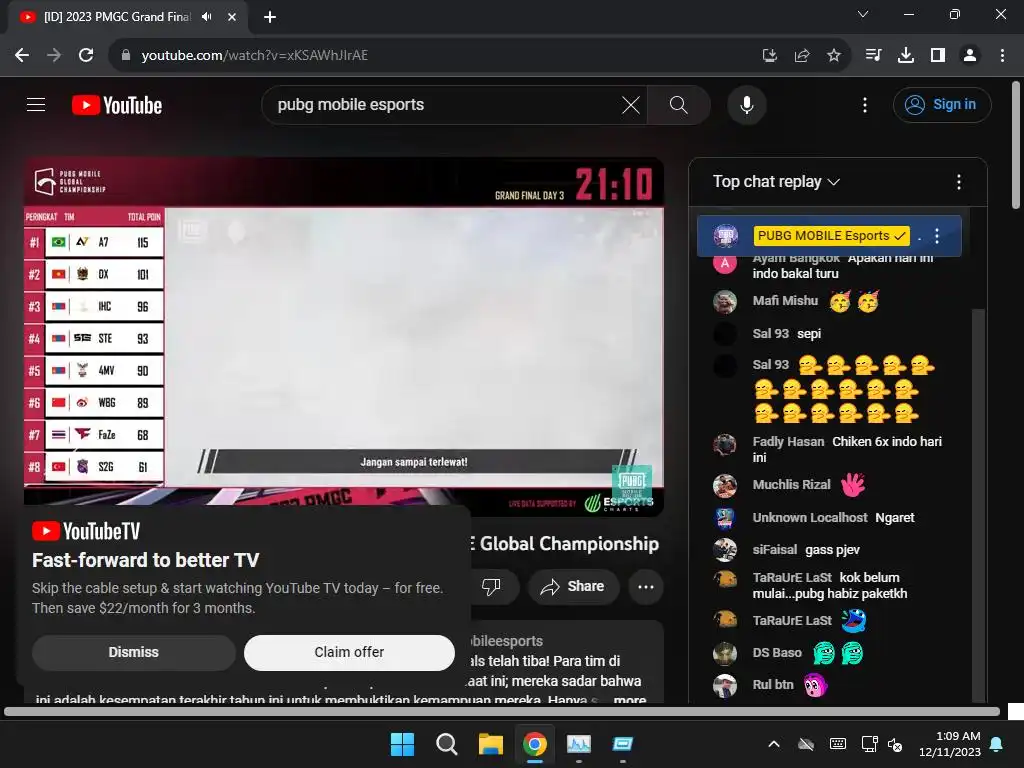The image size is (1024, 768).
Task: Reload the page with the refresh icon
Action: click(86, 56)
